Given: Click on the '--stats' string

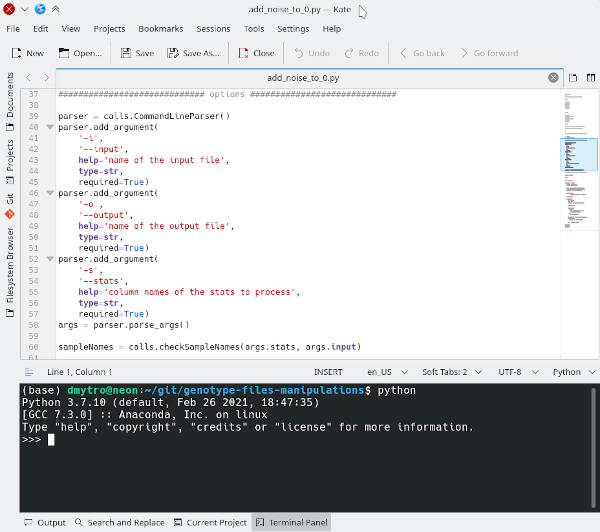Looking at the screenshot, I should (x=103, y=281).
